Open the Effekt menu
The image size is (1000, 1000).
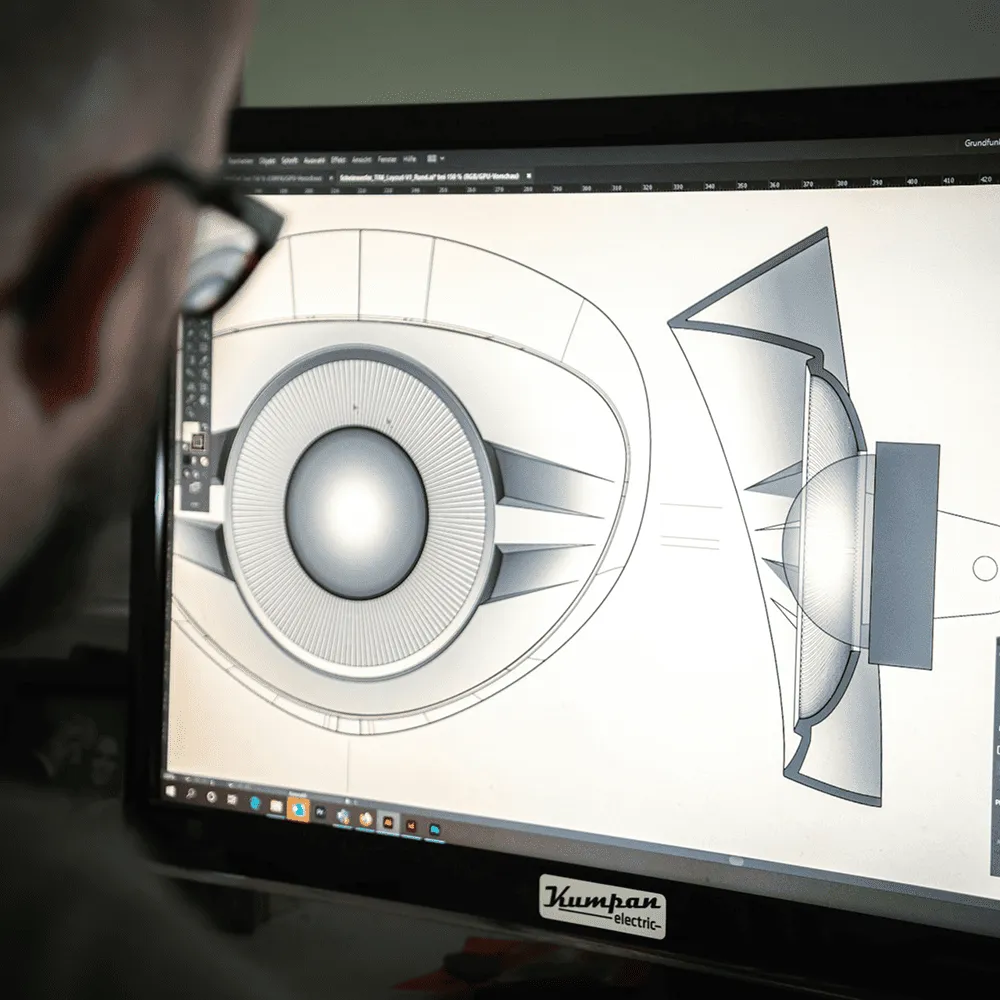[x=338, y=159]
